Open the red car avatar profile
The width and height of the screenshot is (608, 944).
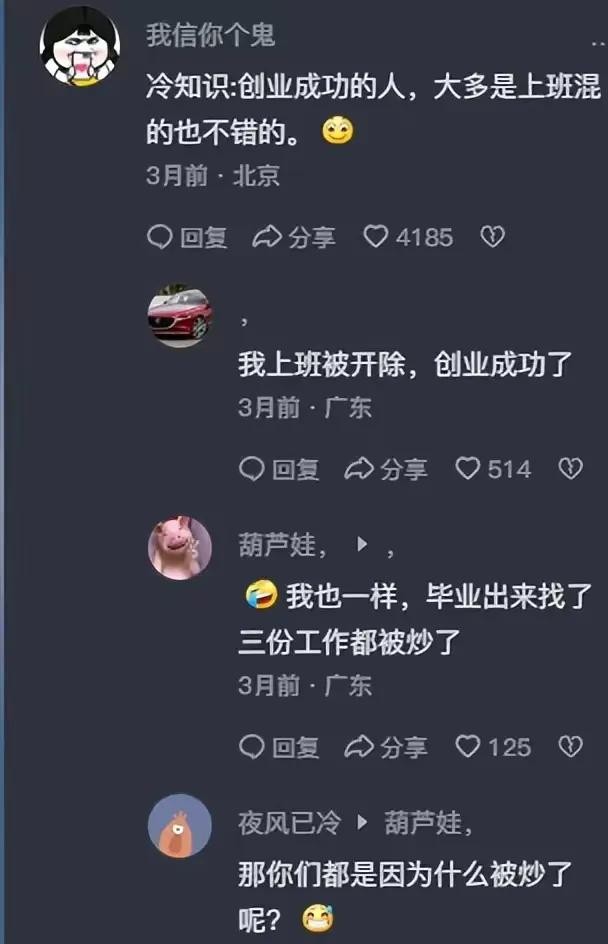click(180, 317)
